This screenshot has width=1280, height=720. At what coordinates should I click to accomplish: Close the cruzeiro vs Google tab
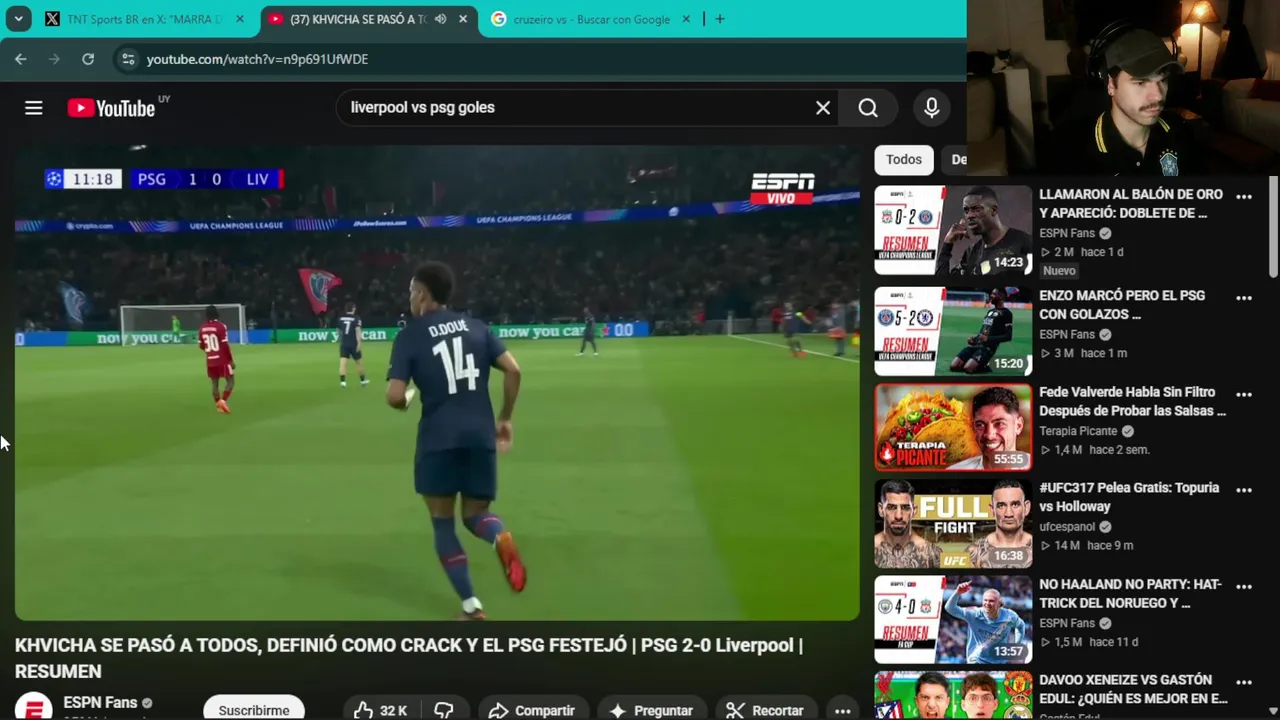click(x=686, y=19)
